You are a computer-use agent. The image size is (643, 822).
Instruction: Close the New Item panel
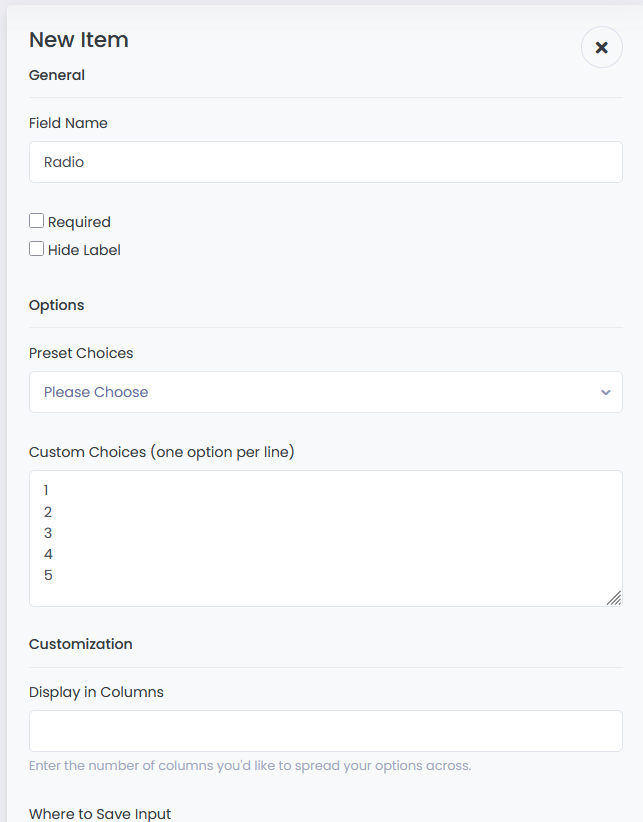[x=602, y=47]
